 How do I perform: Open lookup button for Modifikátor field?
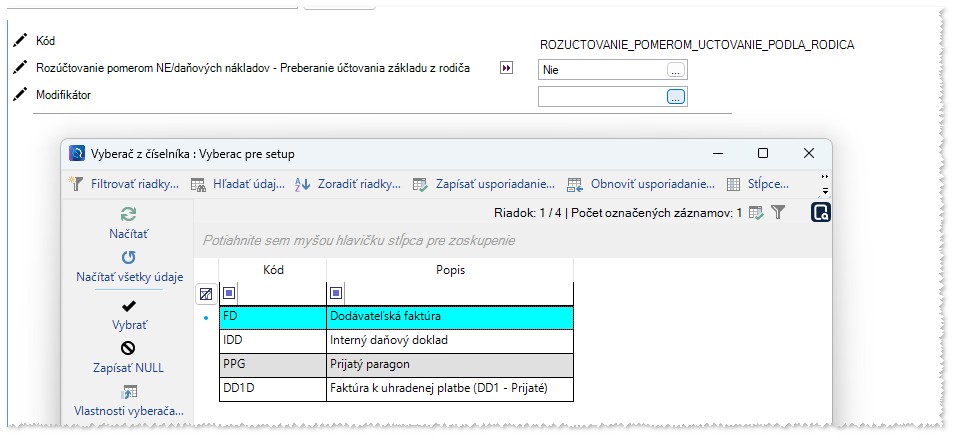tap(676, 97)
